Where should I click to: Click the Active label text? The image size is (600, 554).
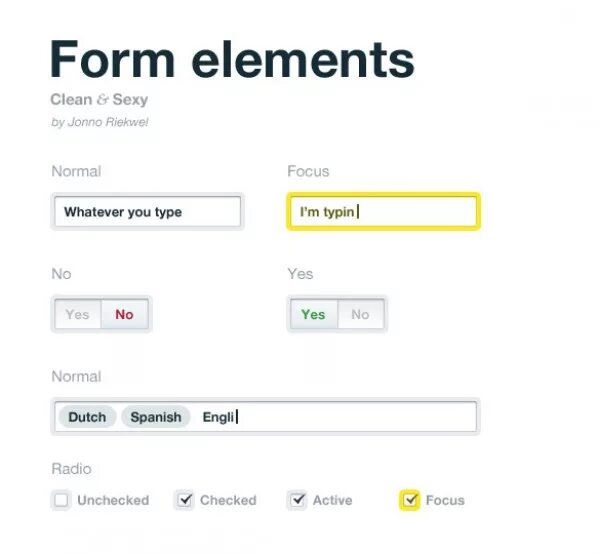[332, 500]
